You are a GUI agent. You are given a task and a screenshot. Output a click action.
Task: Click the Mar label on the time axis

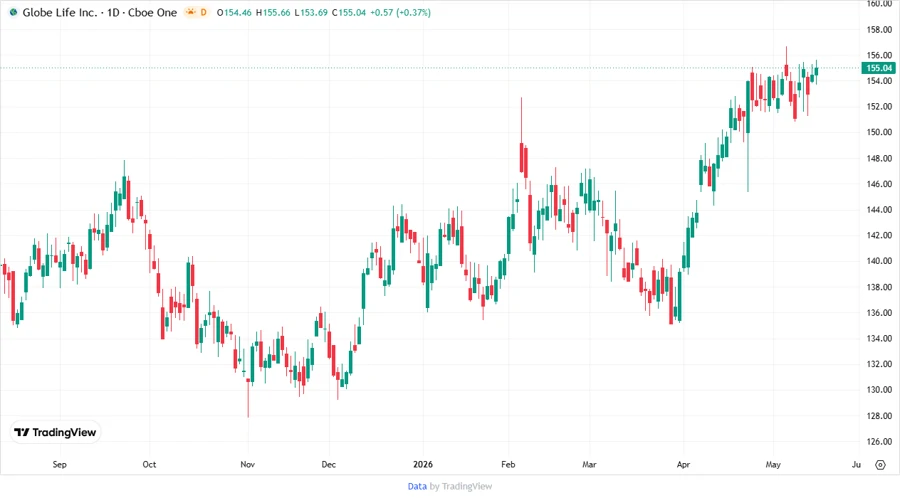point(589,464)
